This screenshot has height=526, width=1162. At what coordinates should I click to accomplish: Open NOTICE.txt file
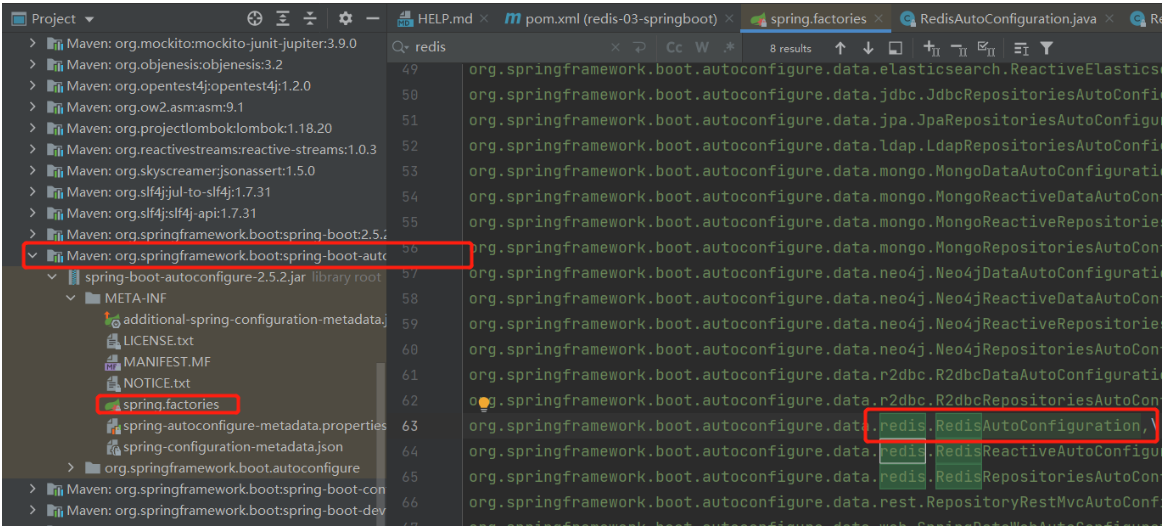(148, 383)
